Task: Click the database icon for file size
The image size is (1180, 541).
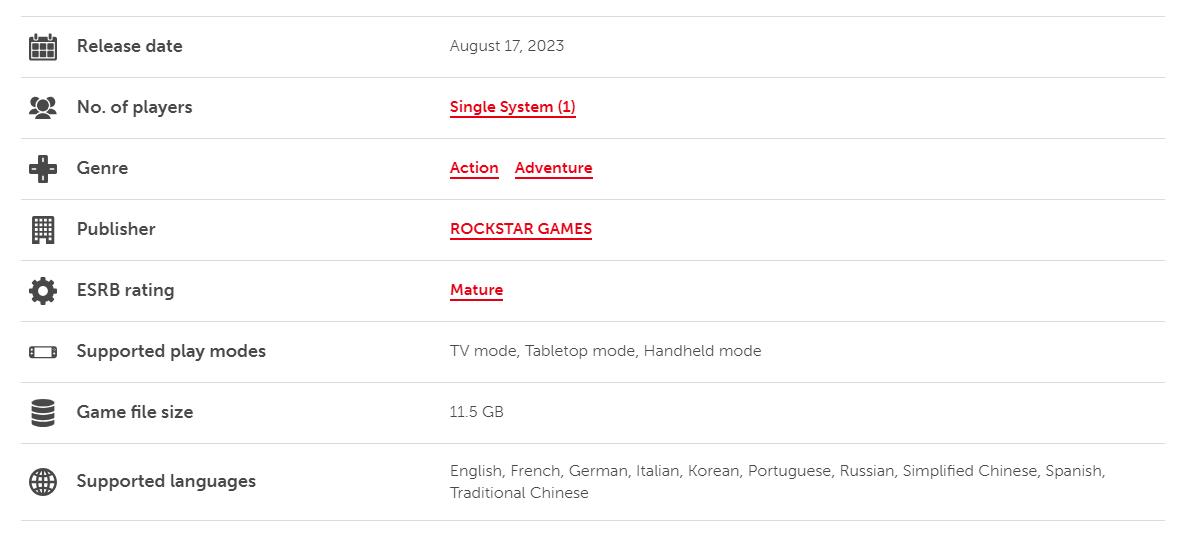Action: [43, 413]
